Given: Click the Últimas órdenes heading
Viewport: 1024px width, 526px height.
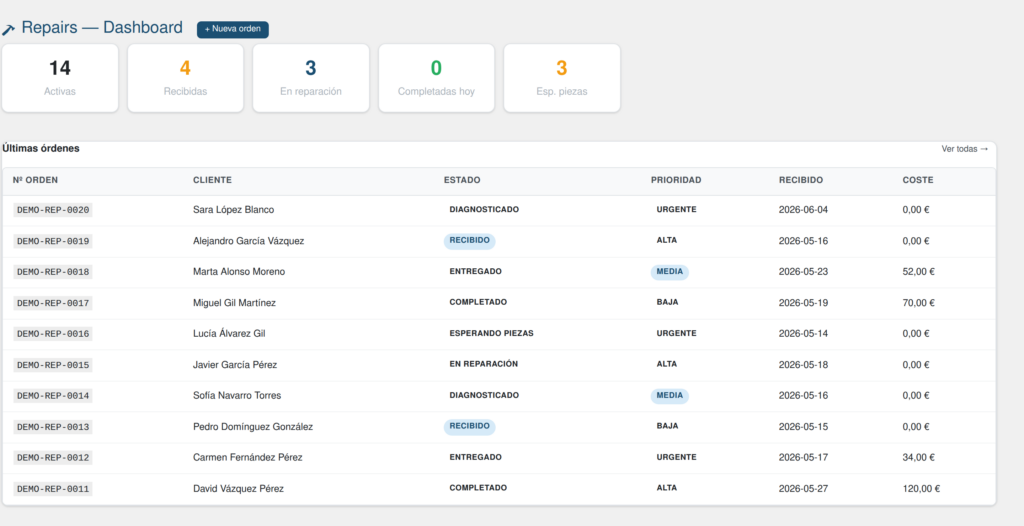Looking at the screenshot, I should click(x=40, y=148).
